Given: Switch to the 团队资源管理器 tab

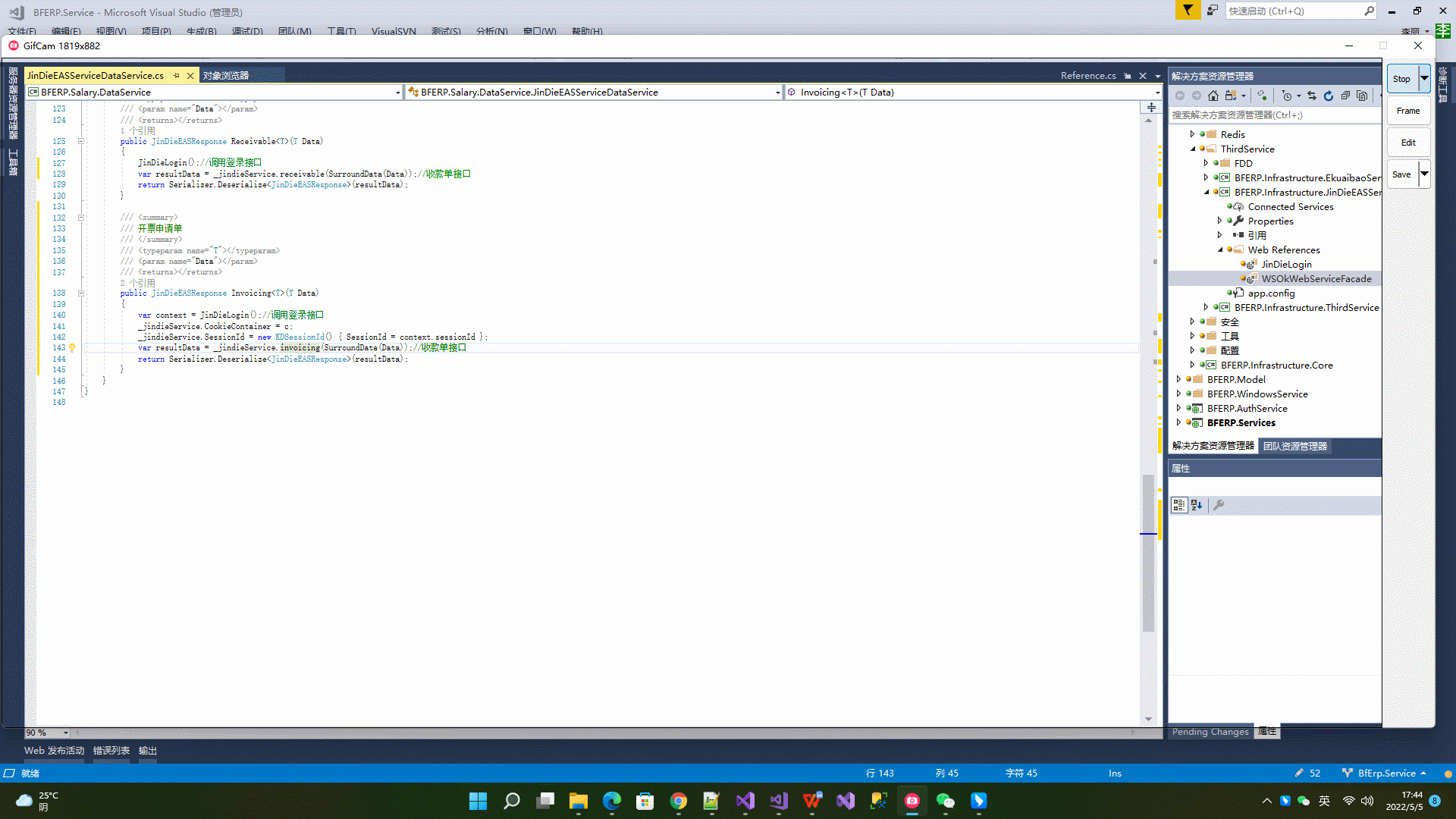Looking at the screenshot, I should (1295, 446).
